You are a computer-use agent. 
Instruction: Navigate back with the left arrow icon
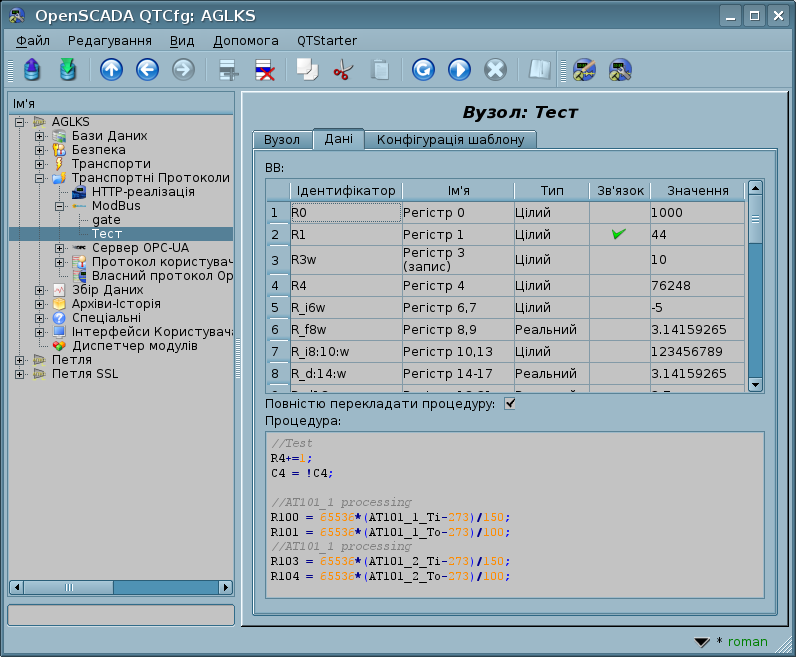[147, 70]
